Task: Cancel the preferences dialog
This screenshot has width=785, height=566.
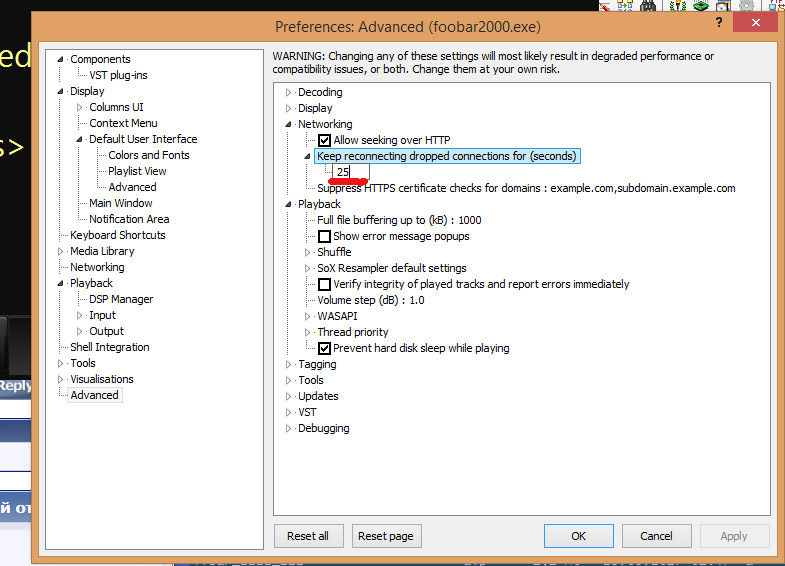Action: click(x=656, y=536)
